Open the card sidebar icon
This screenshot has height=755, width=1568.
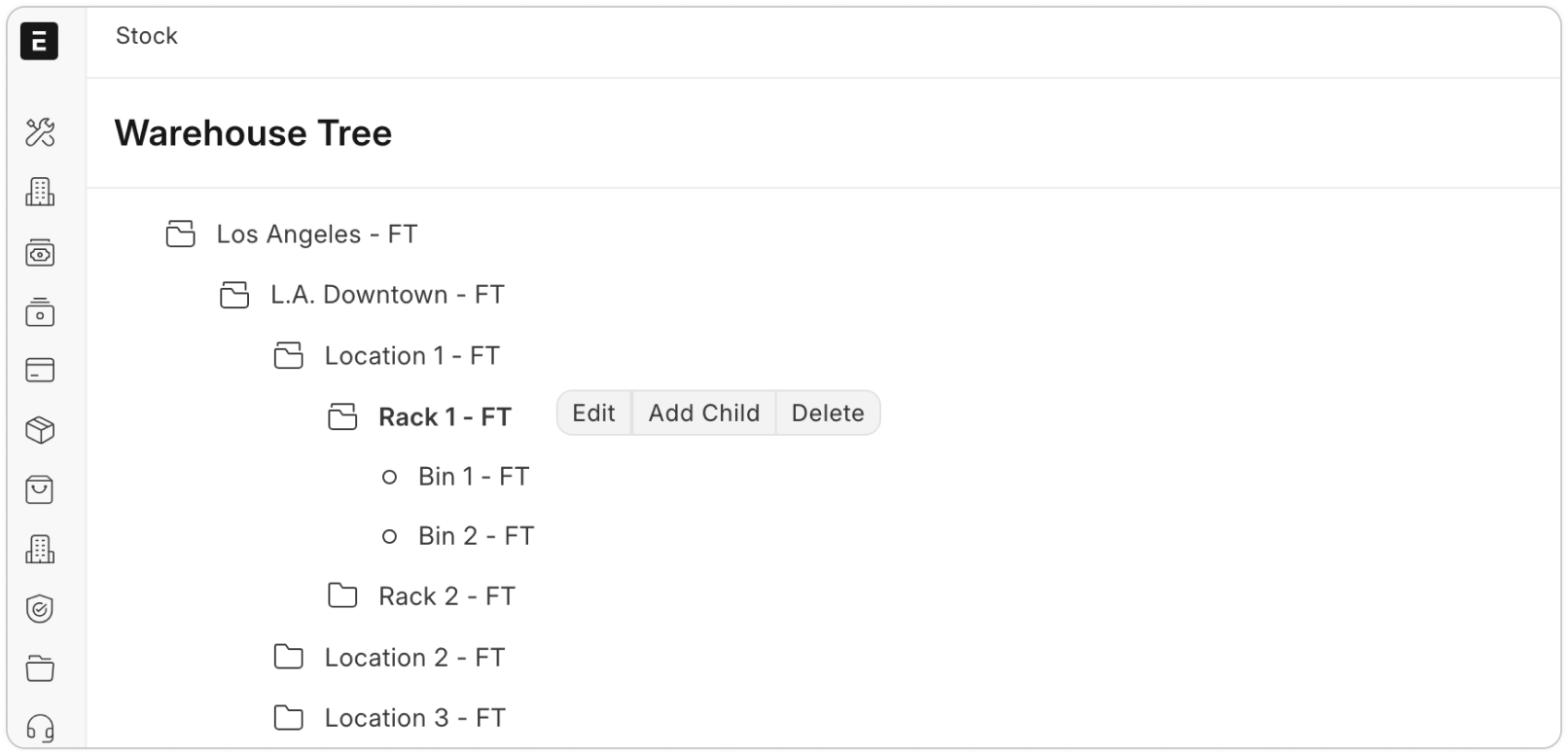click(40, 371)
